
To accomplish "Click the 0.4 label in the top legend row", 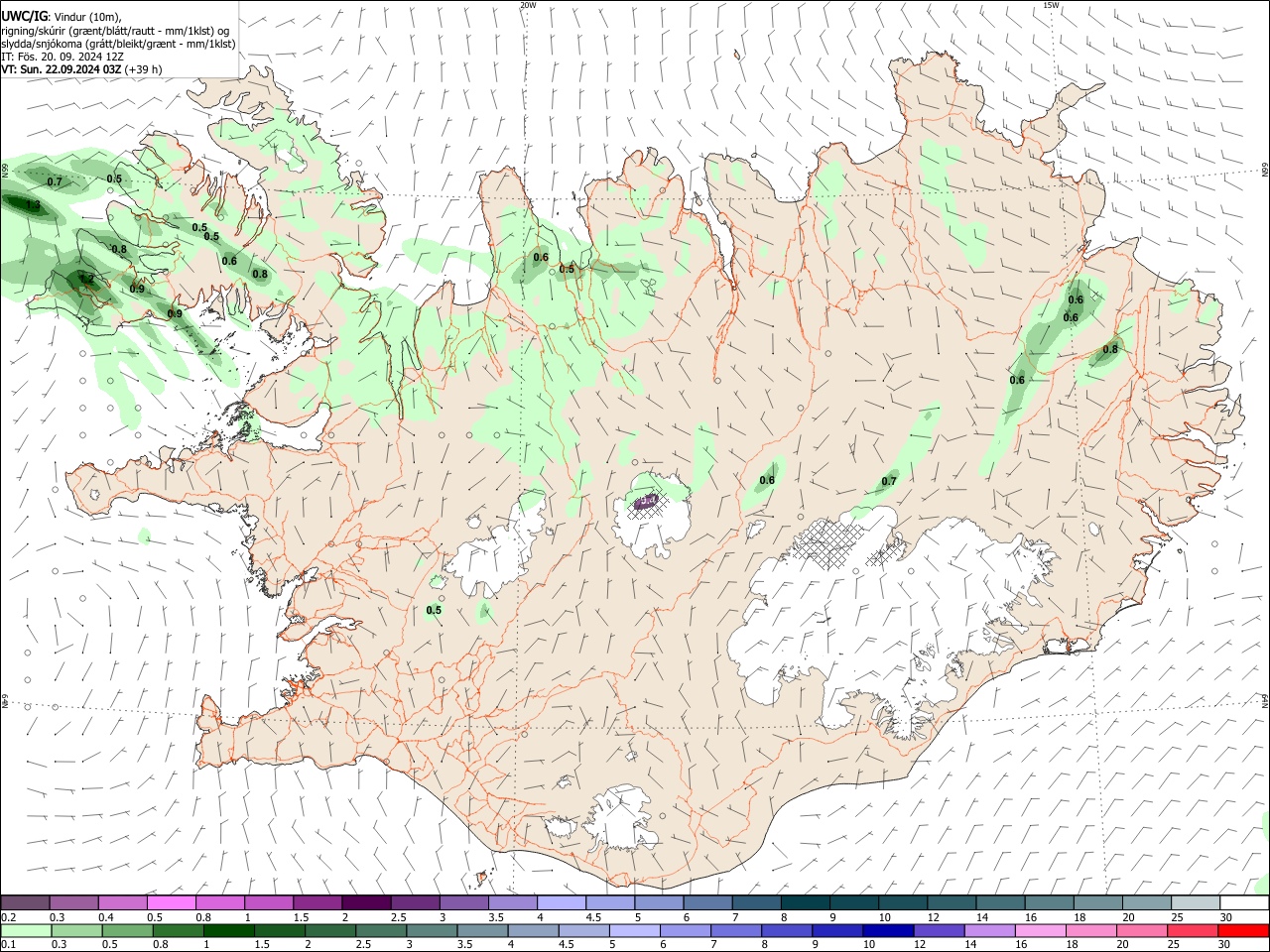I will 106,917.
